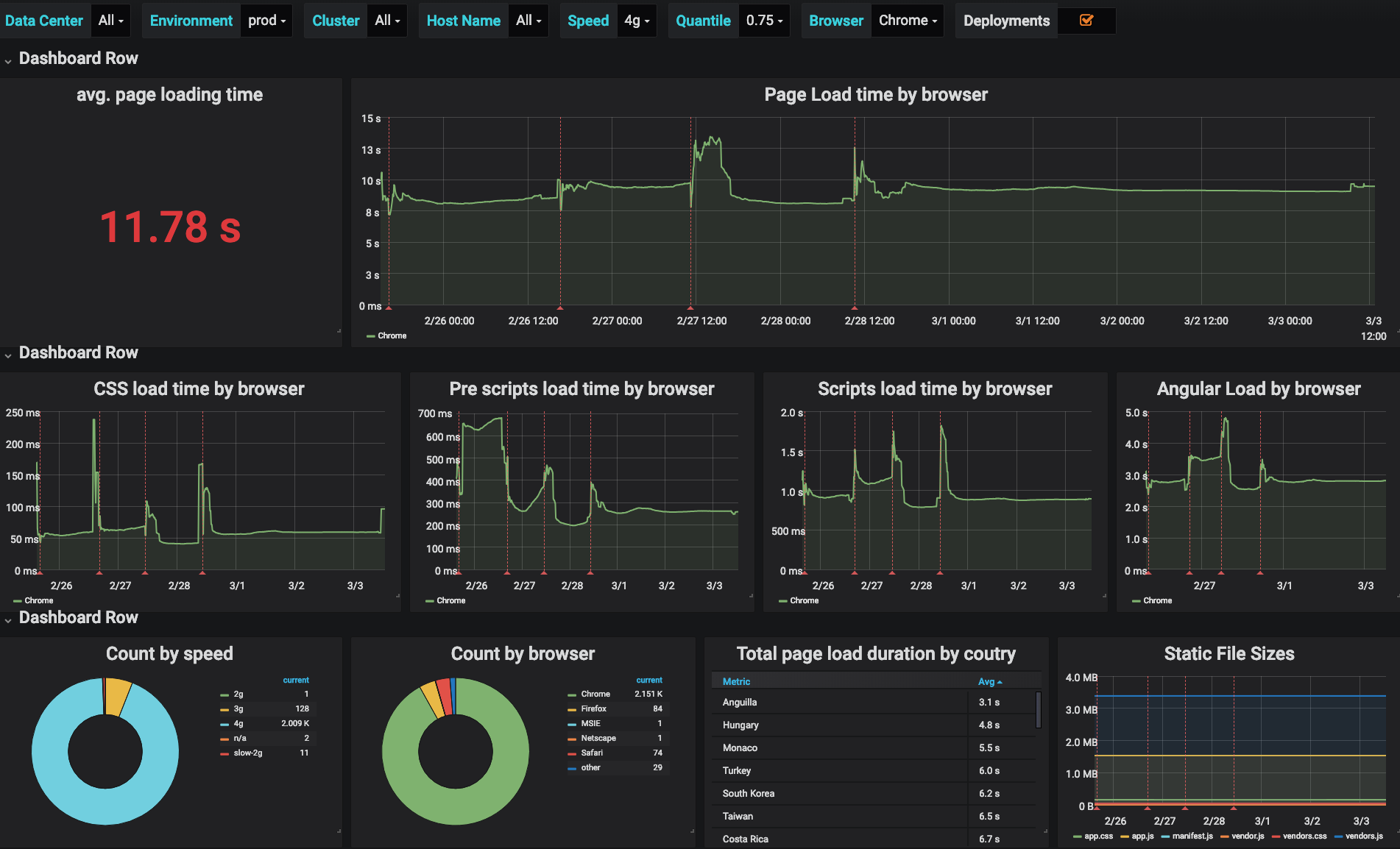Viewport: 1400px width, 849px height.
Task: Click deployment marker near 2/27 12:00
Action: (690, 307)
